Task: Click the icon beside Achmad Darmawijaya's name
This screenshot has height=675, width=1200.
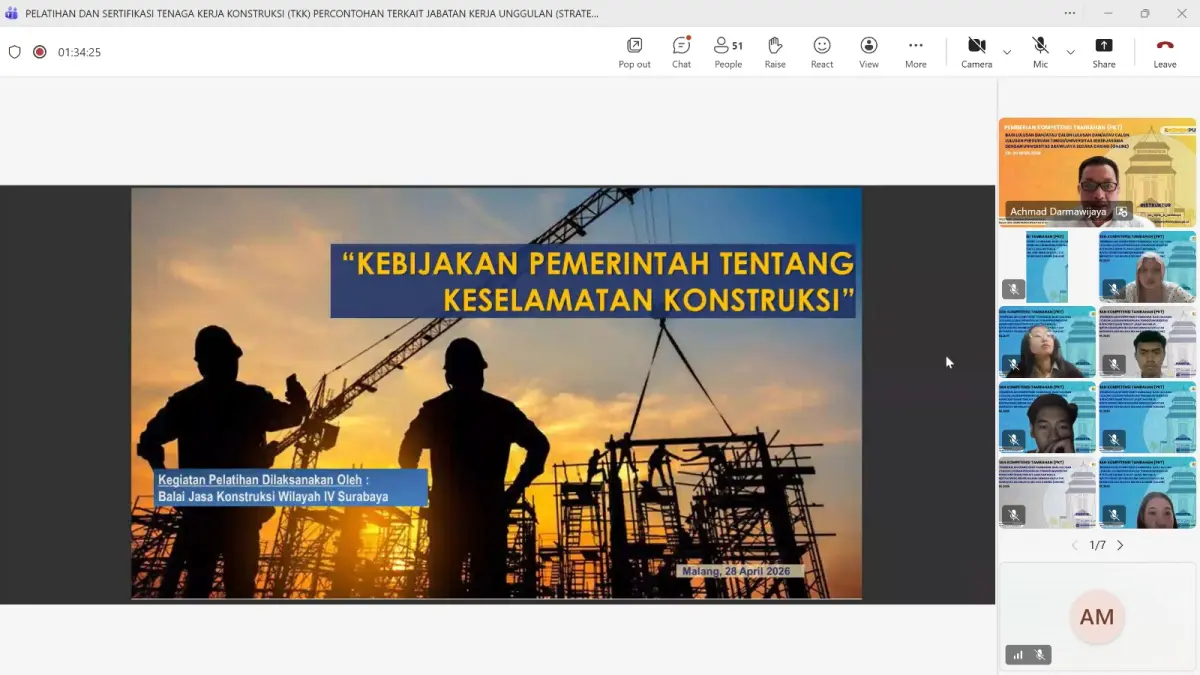Action: pyautogui.click(x=1122, y=212)
